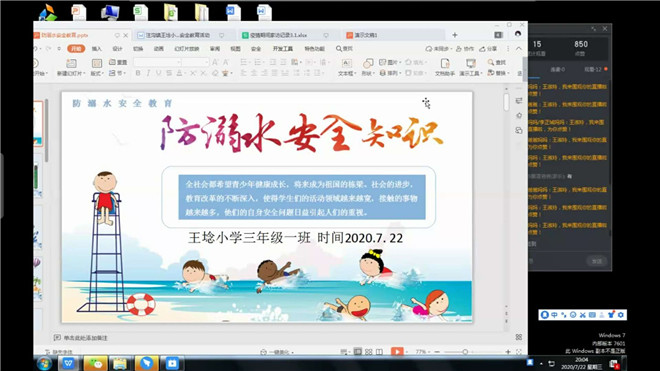Insert a 文本框 text box from ribbon

click(x=346, y=67)
